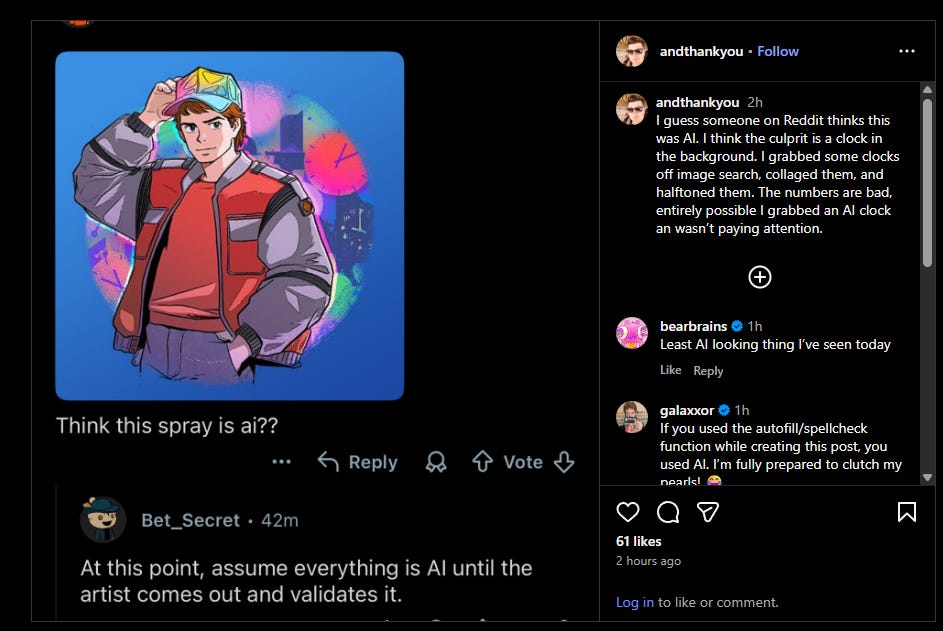943x631 pixels.
Task: Save the post using the bookmark icon
Action: coord(907,512)
